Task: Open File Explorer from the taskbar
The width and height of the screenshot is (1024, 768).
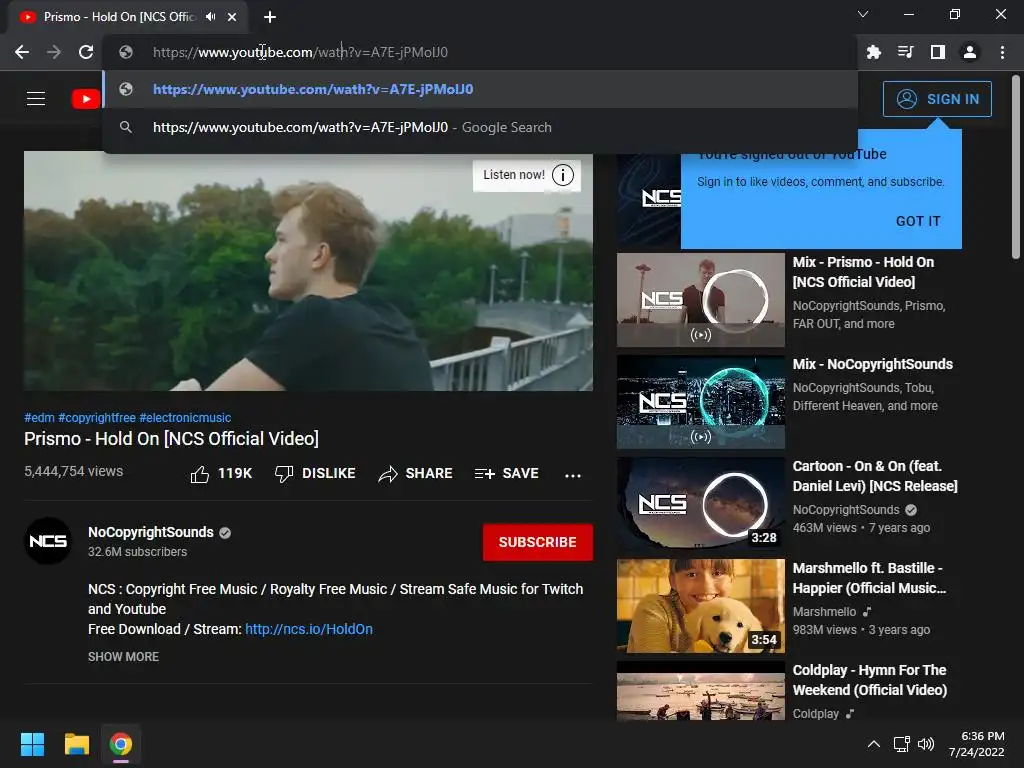Action: point(76,744)
